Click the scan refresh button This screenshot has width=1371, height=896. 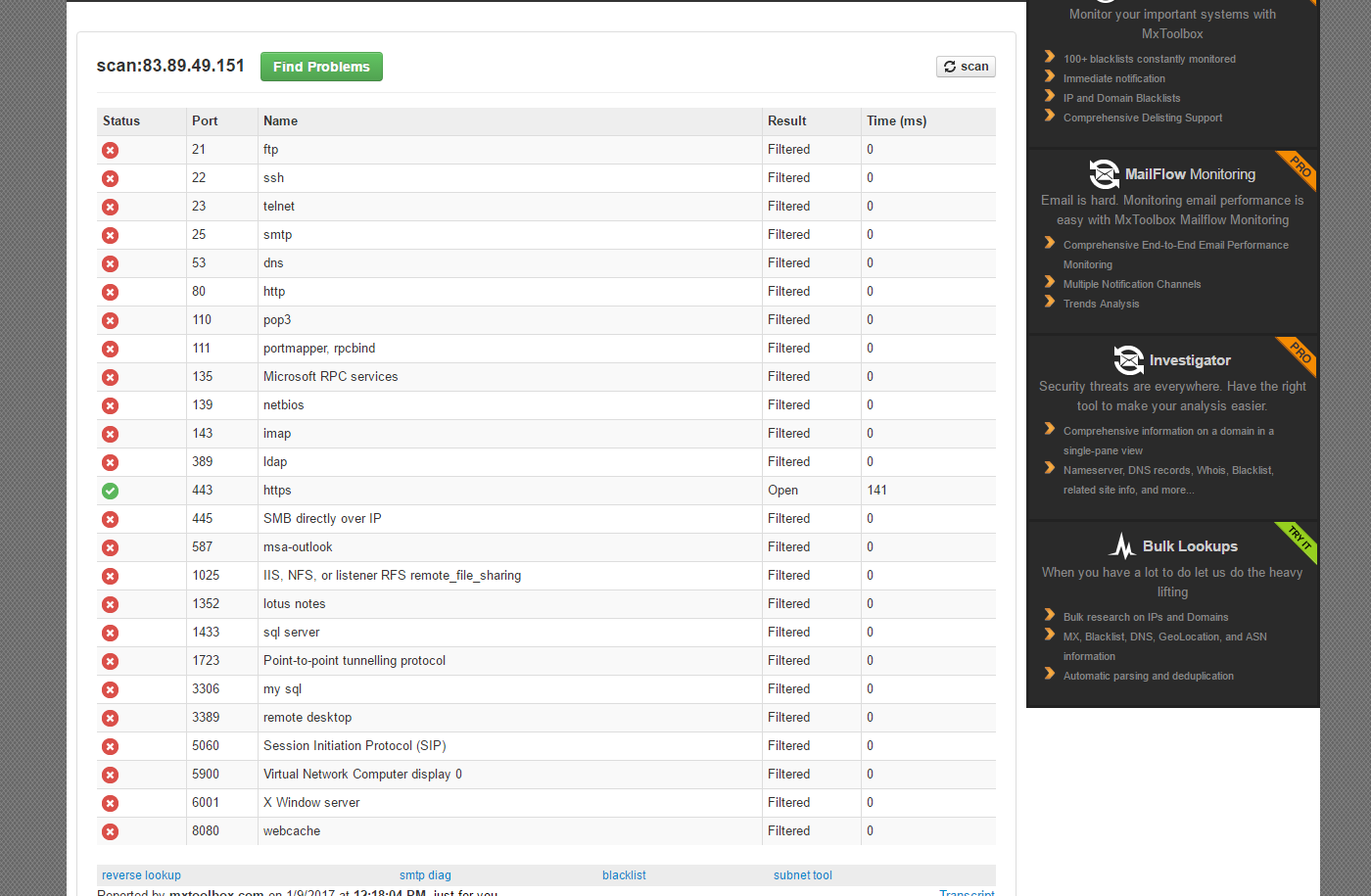tap(966, 67)
